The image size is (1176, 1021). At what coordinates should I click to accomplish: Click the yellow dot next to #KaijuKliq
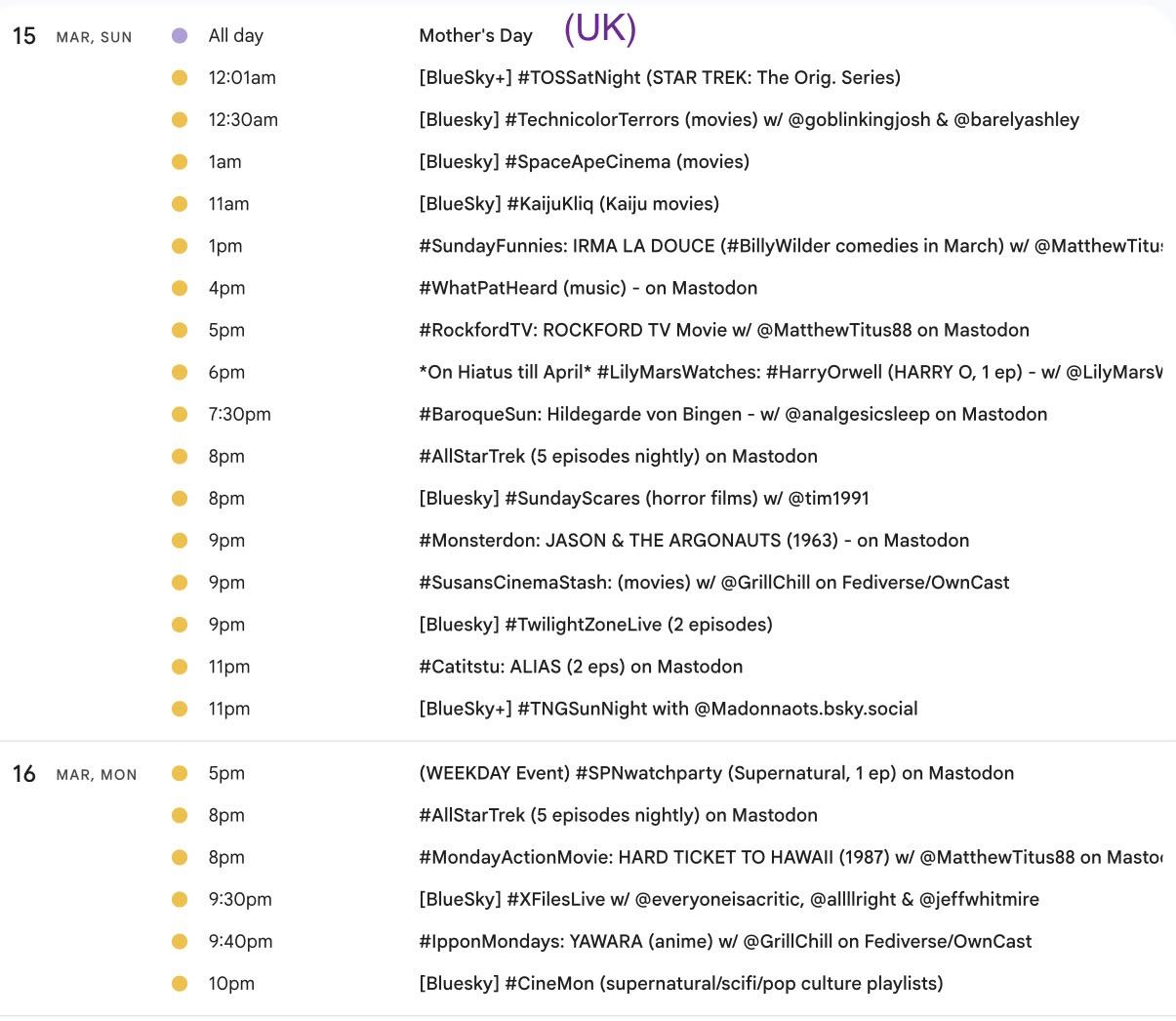[x=180, y=204]
